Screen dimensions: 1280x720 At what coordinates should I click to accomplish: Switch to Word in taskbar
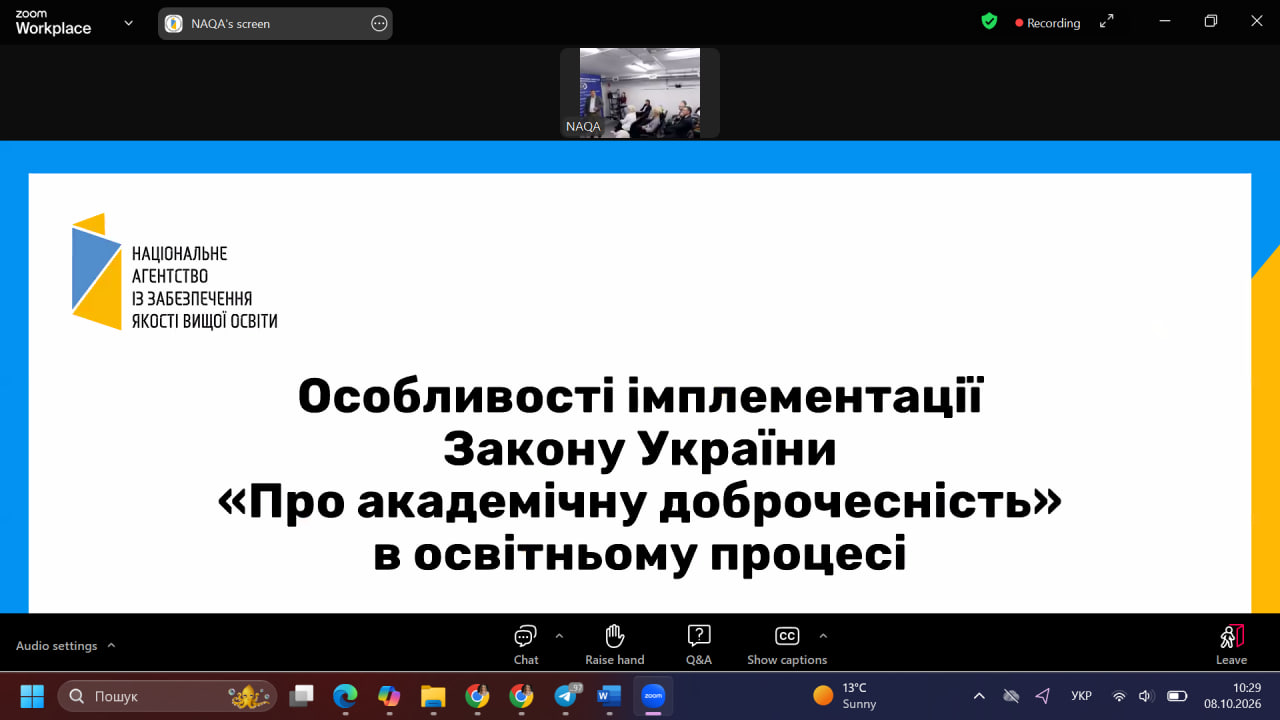(x=609, y=696)
